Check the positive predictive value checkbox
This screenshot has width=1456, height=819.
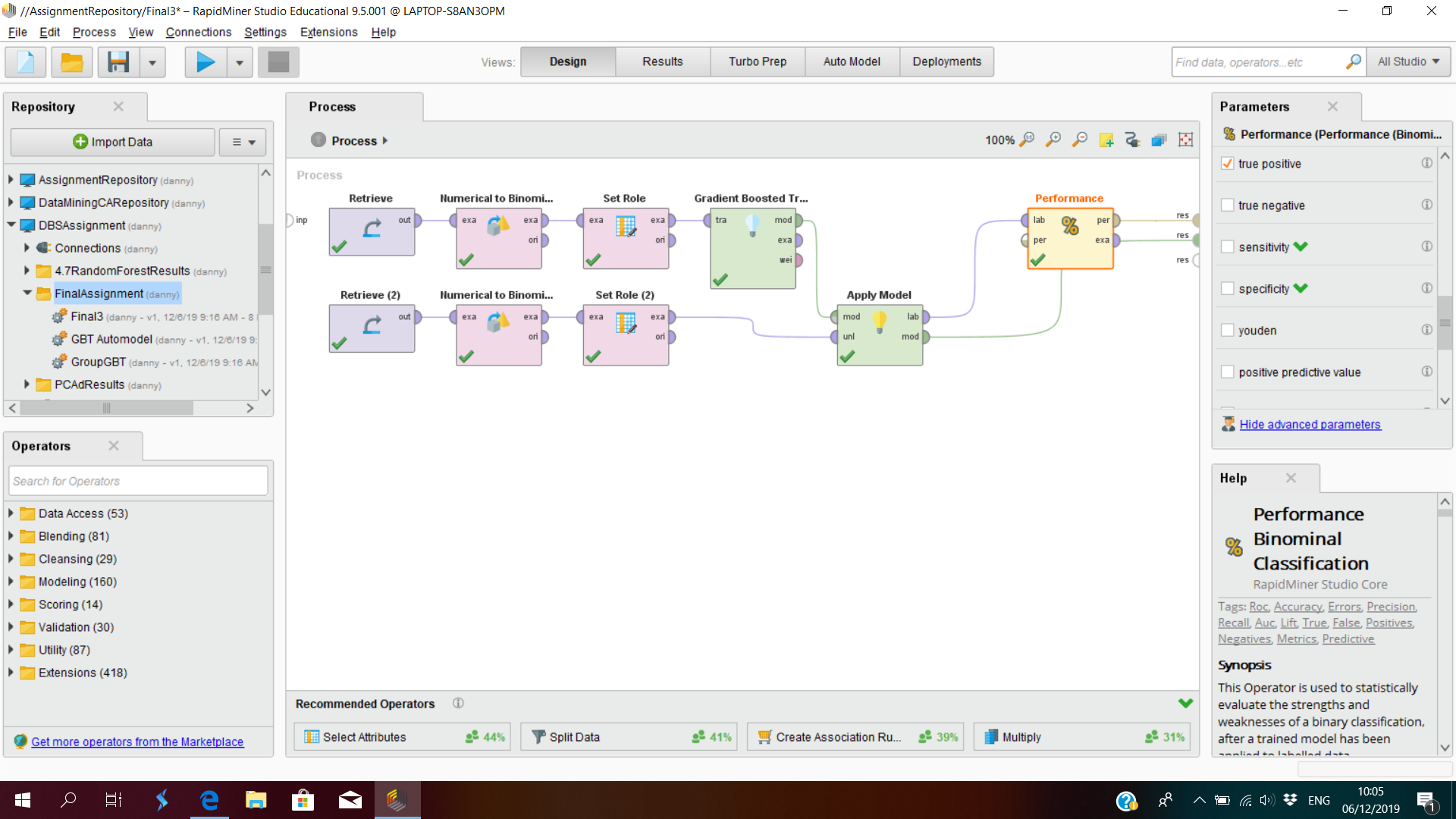coord(1227,372)
